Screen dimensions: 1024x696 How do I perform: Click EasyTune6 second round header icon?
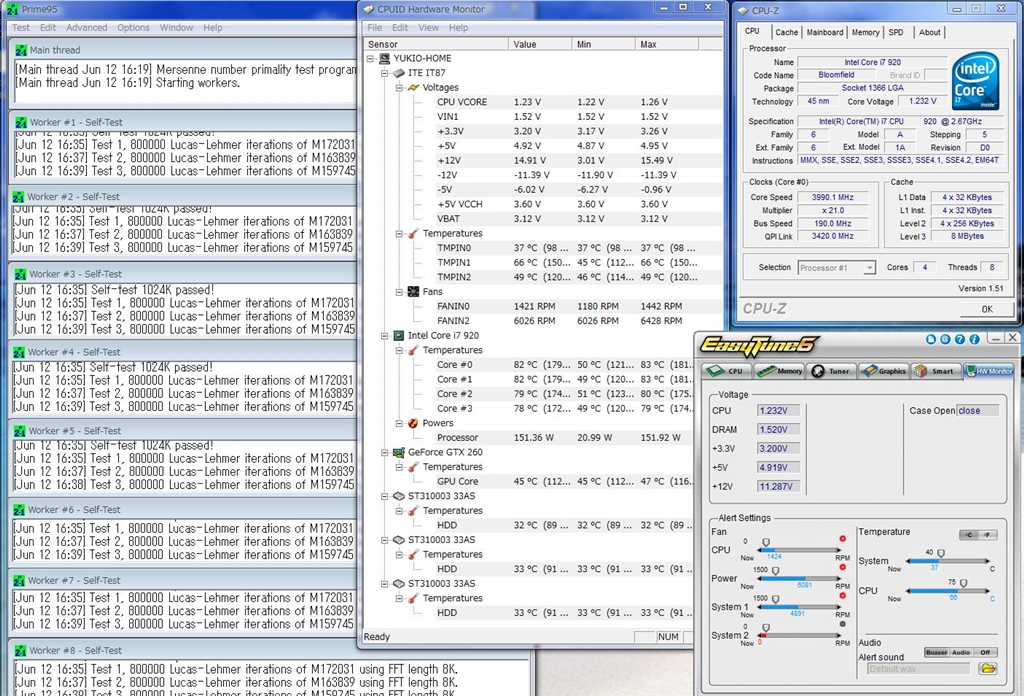click(x=945, y=339)
